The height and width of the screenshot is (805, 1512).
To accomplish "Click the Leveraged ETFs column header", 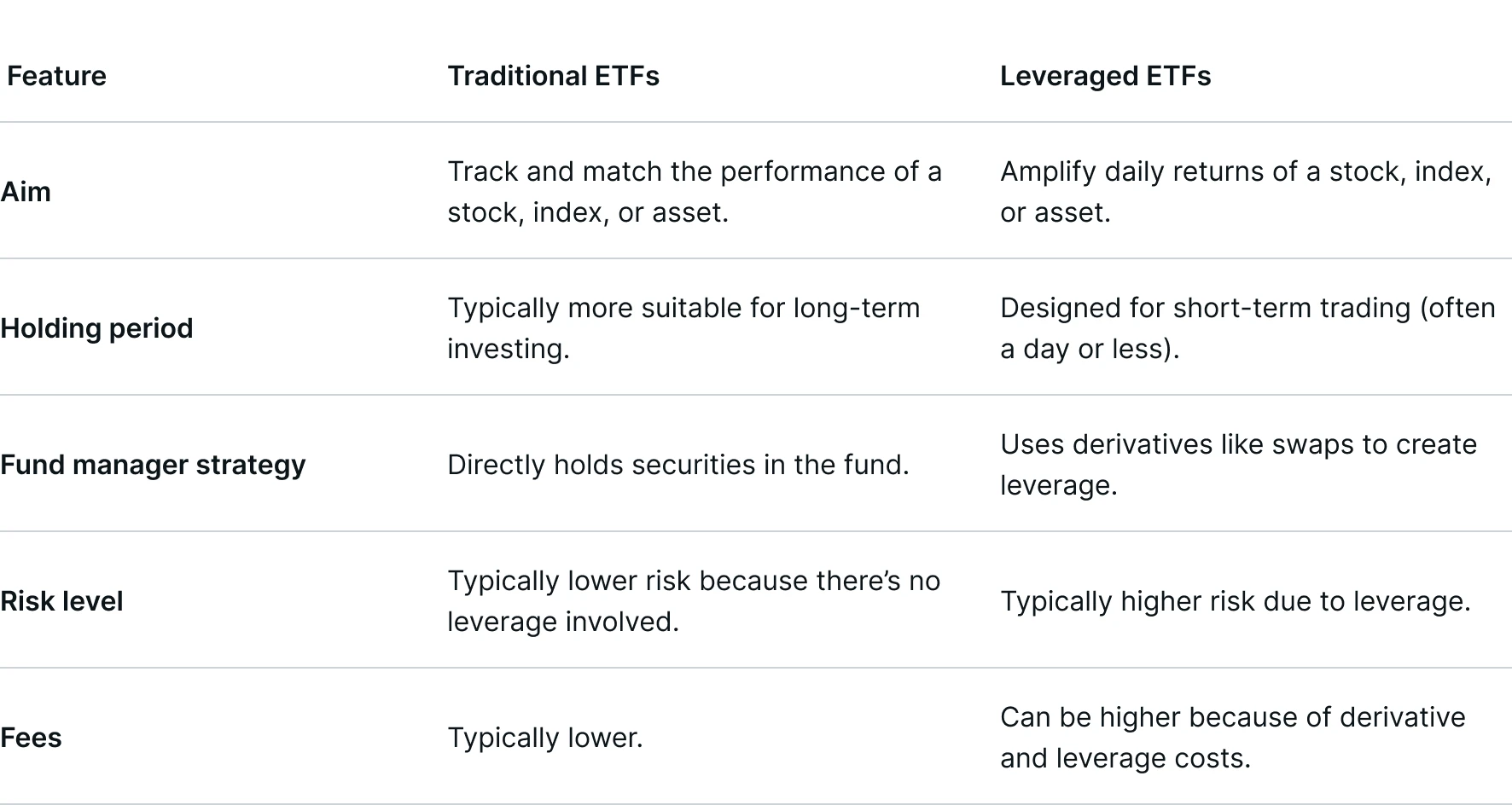I will (x=1105, y=76).
